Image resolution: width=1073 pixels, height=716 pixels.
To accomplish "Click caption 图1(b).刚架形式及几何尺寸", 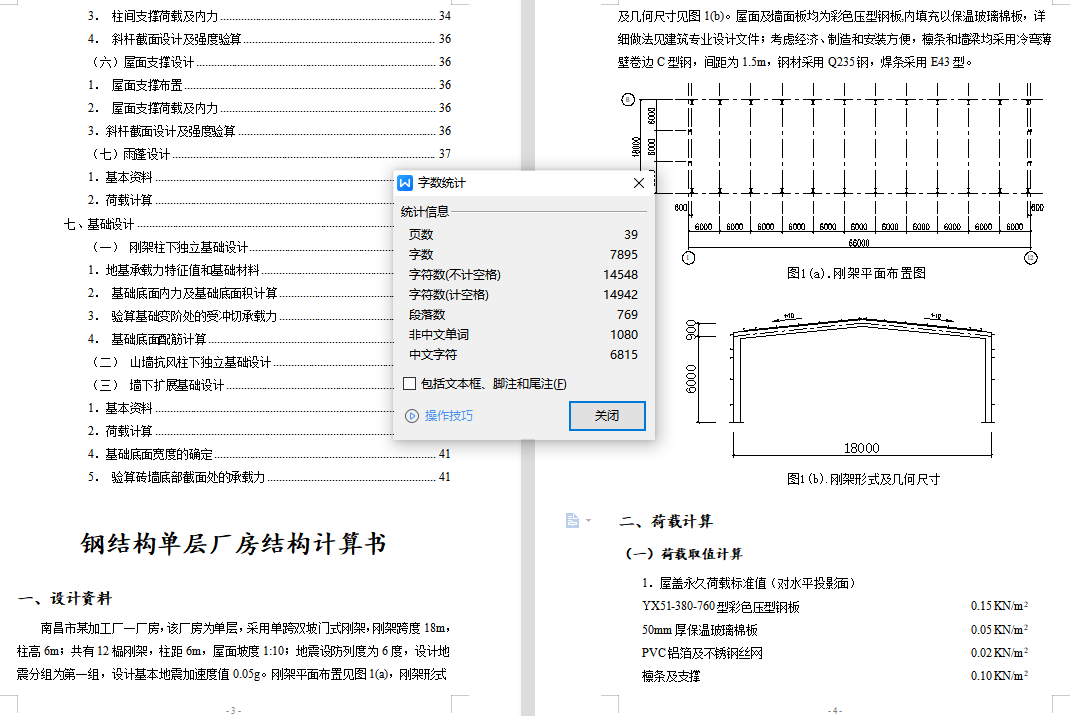I will coord(862,479).
